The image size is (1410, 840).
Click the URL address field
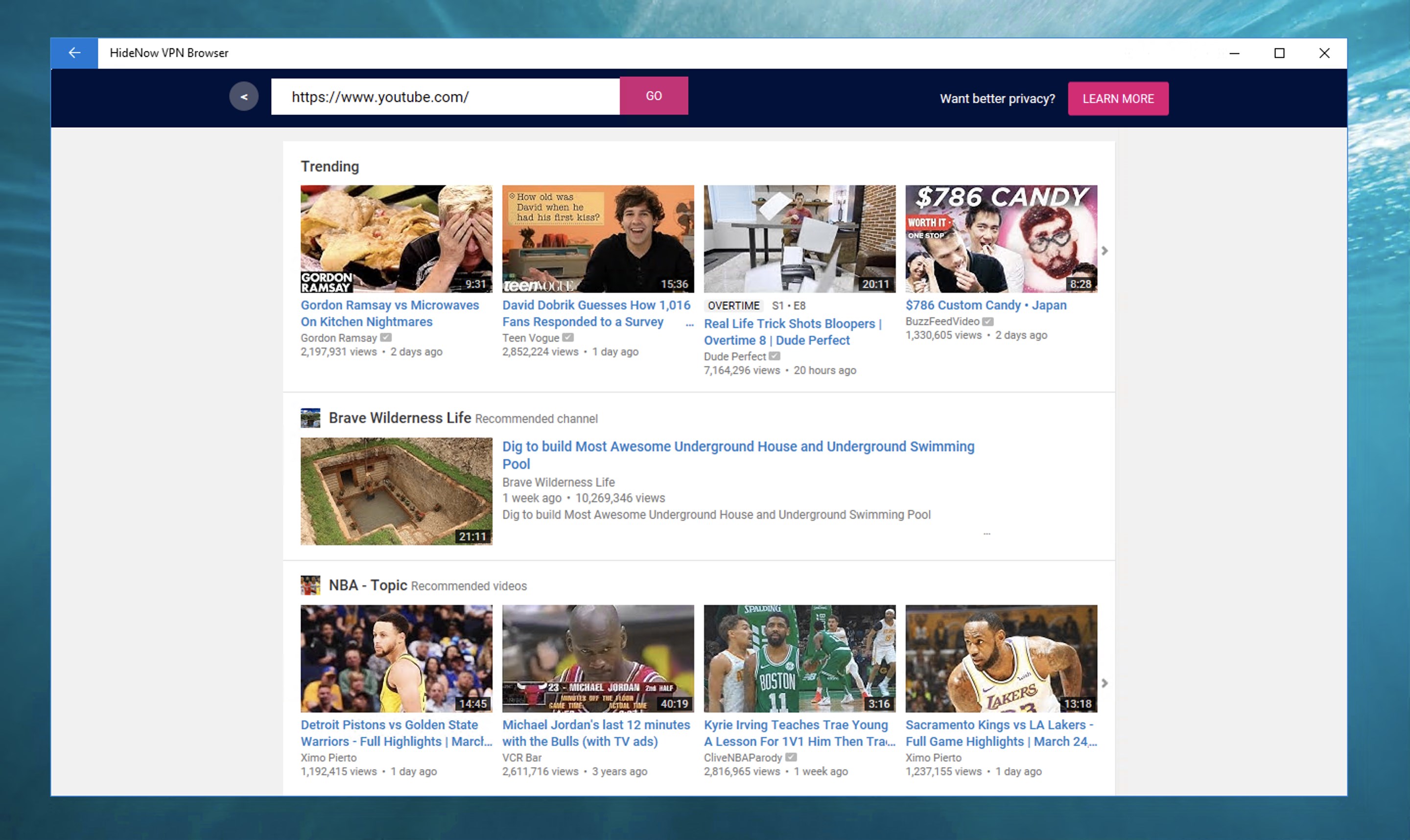[445, 97]
